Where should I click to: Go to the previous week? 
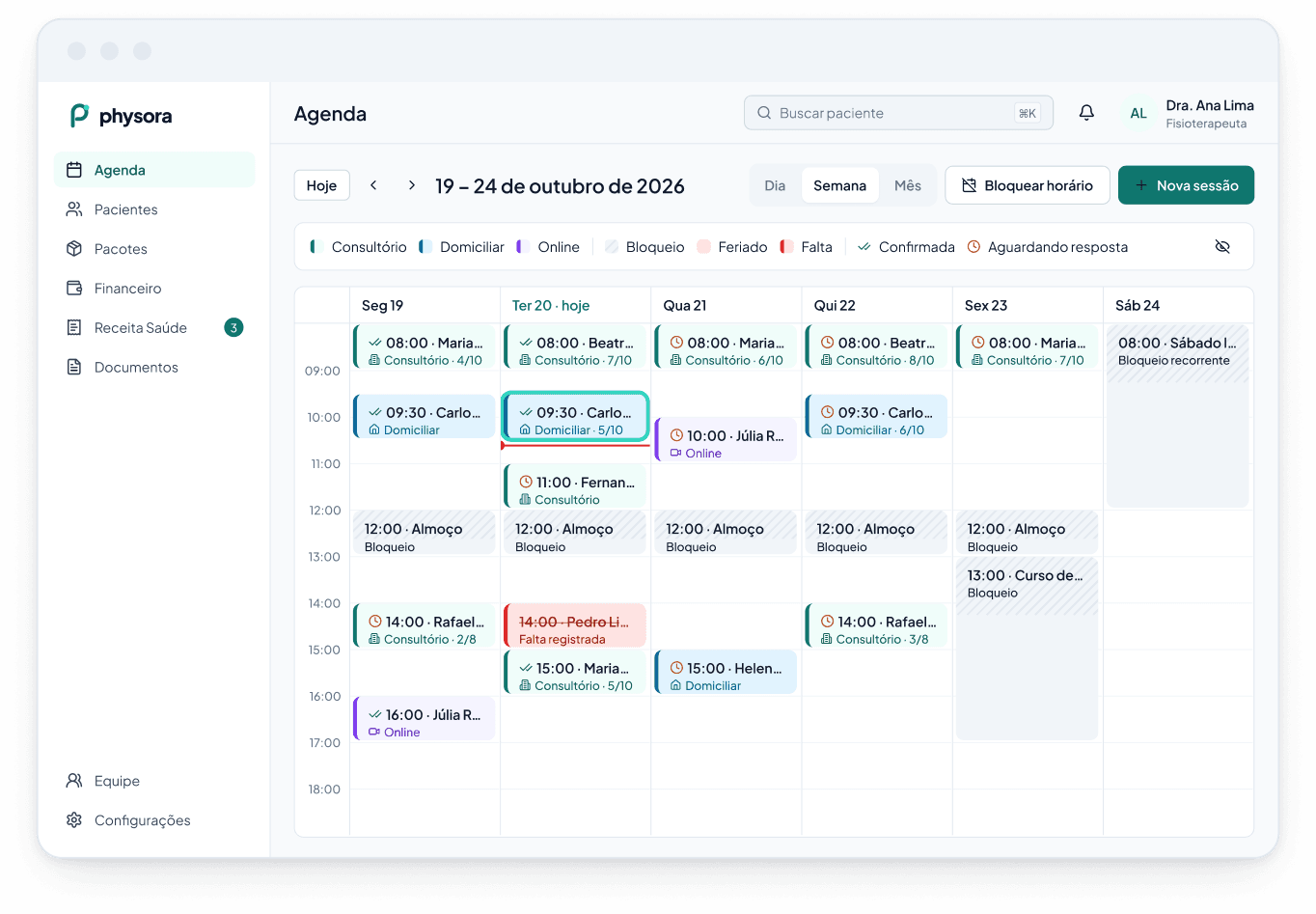(x=373, y=185)
